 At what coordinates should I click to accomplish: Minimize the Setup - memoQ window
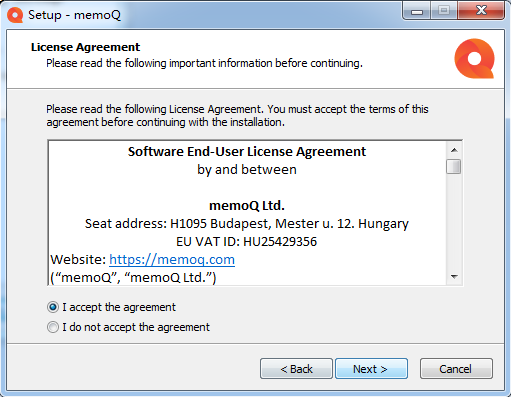coord(417,11)
